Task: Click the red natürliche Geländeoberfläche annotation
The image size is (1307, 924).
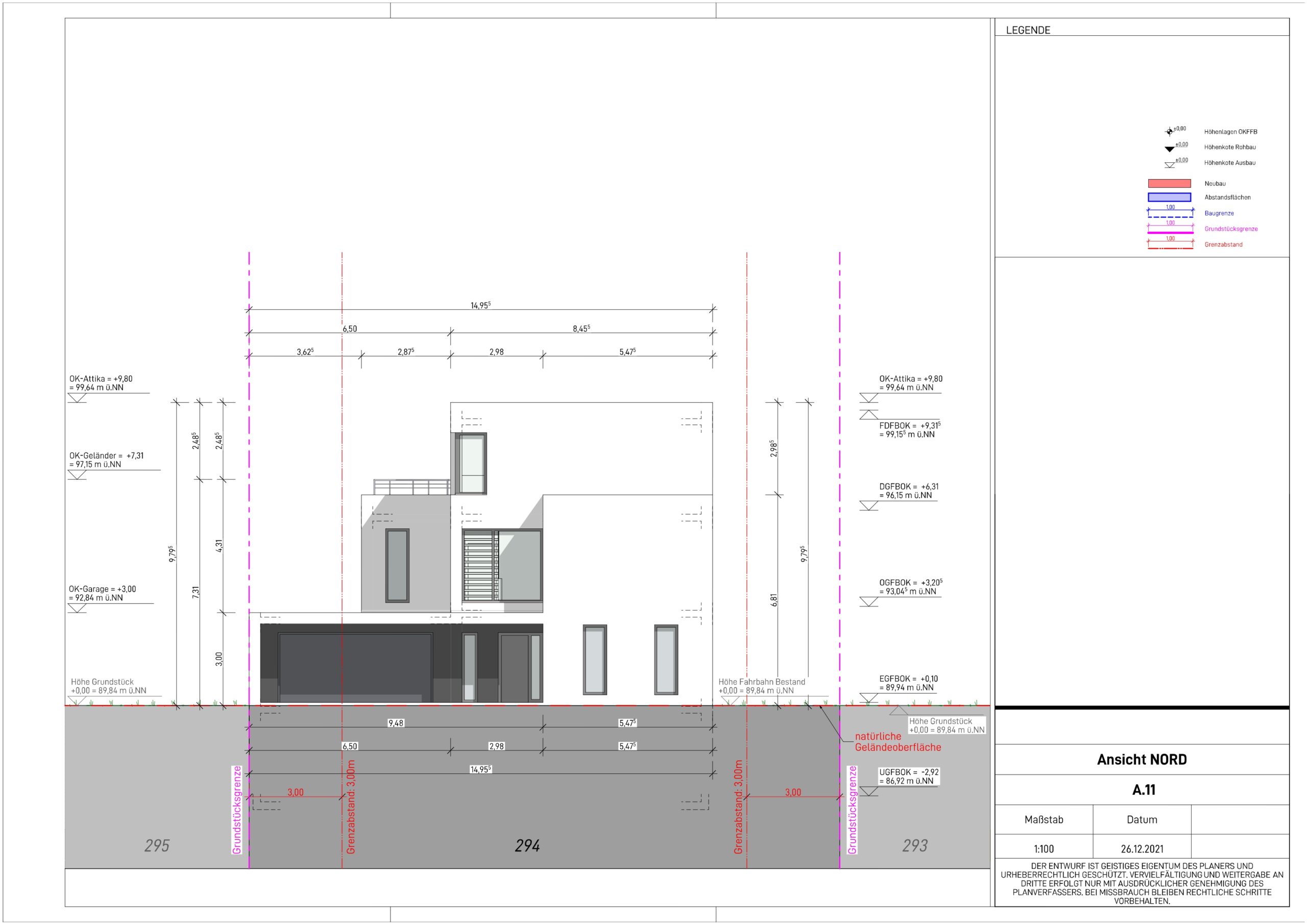Action: (897, 742)
